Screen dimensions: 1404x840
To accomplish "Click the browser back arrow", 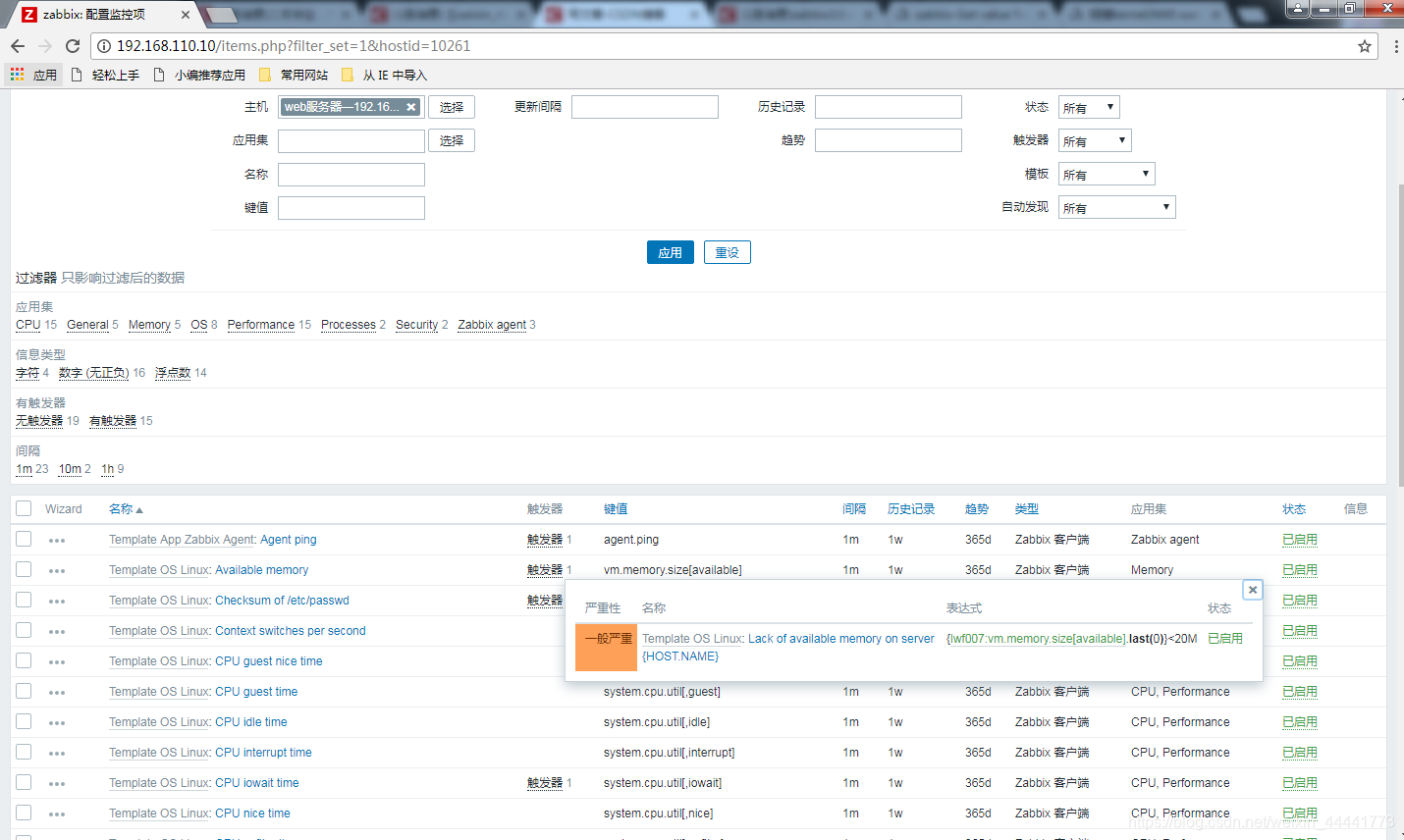I will 18,46.
